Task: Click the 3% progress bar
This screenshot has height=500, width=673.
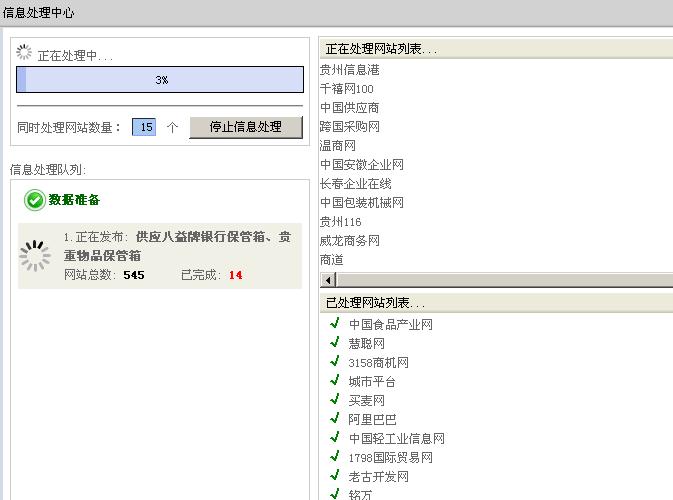Action: 160,80
